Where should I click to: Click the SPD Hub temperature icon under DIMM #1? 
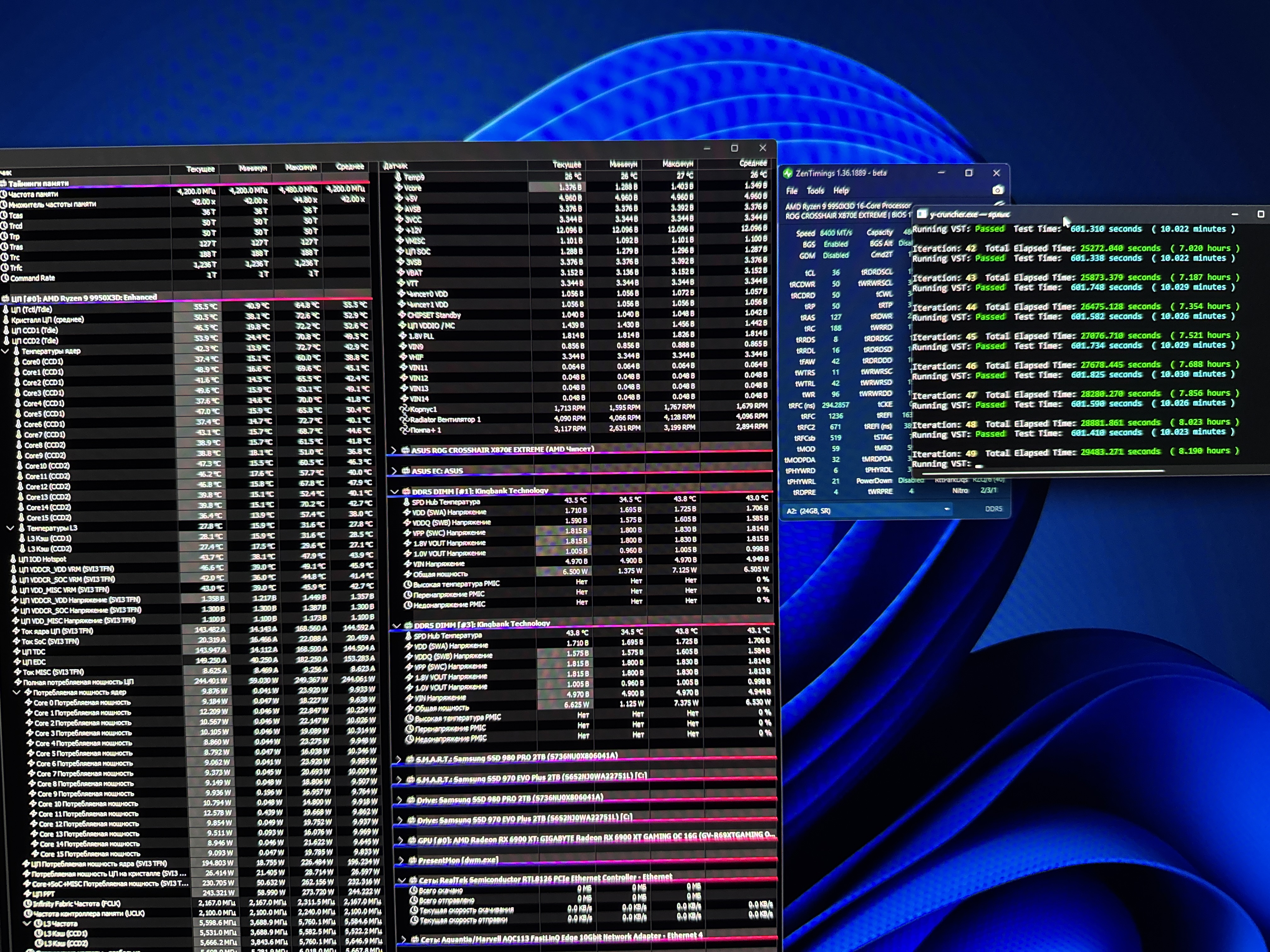click(x=407, y=501)
